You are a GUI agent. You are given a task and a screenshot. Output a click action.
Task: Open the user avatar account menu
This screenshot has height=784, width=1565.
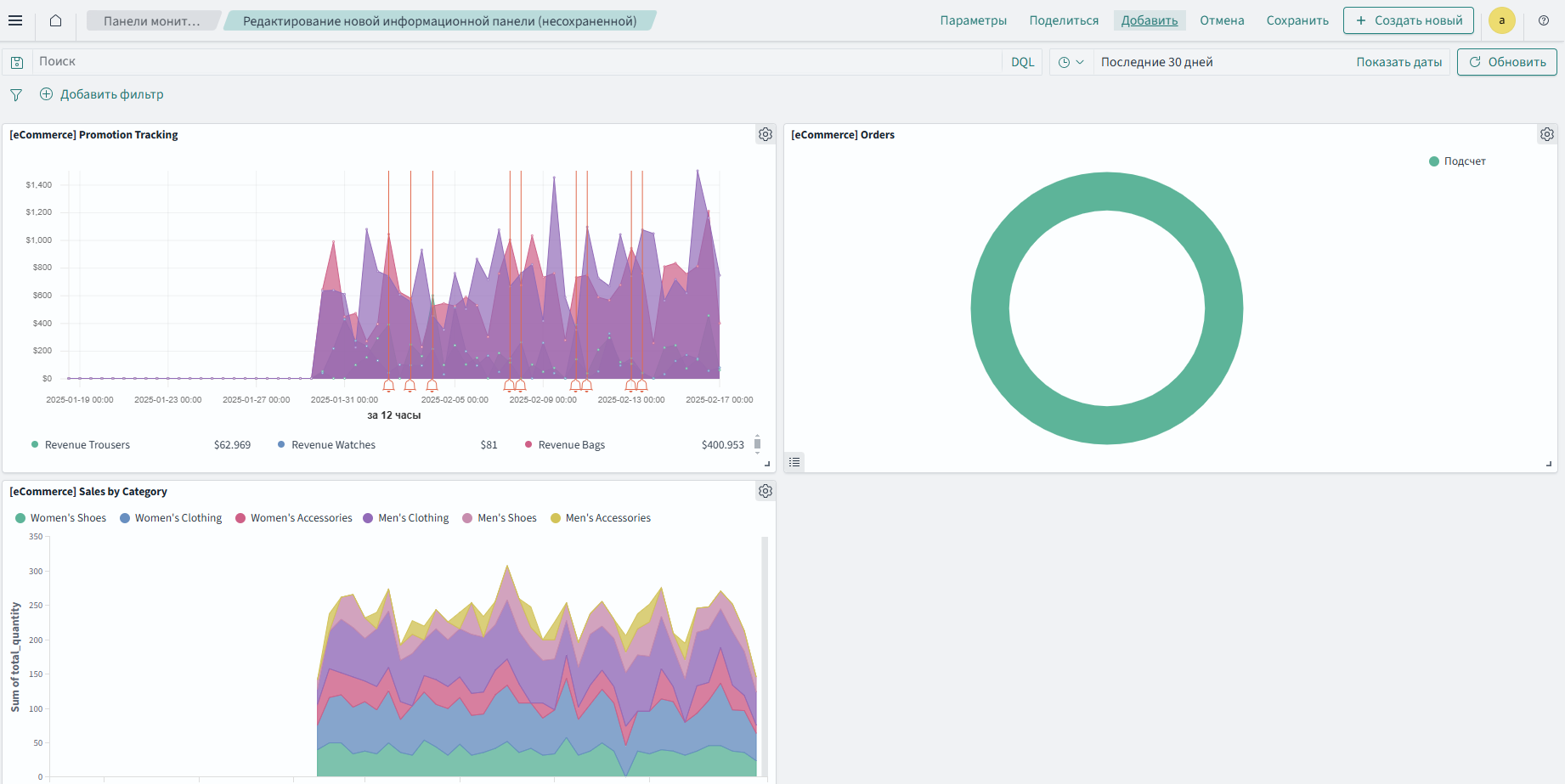click(x=1501, y=20)
